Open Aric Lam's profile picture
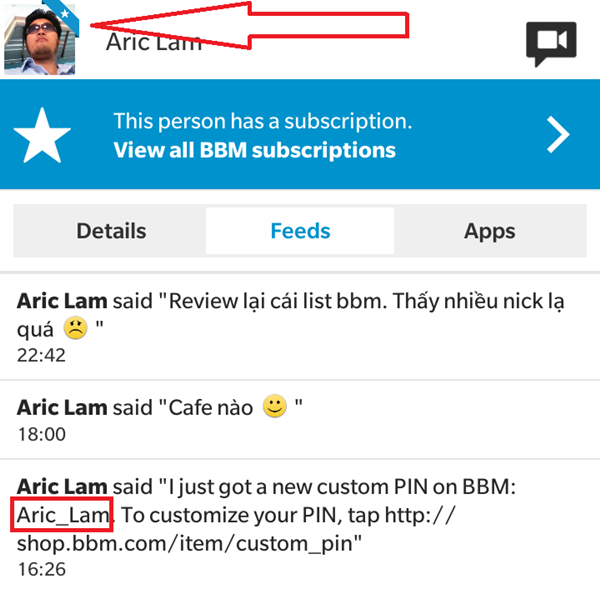This screenshot has height=593, width=600. pos(39,39)
